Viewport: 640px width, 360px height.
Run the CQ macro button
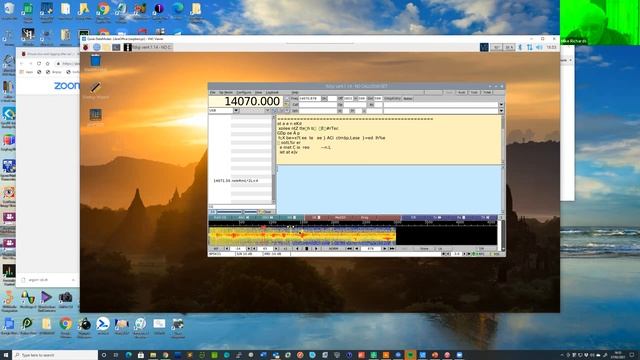pyautogui.click(x=220, y=218)
